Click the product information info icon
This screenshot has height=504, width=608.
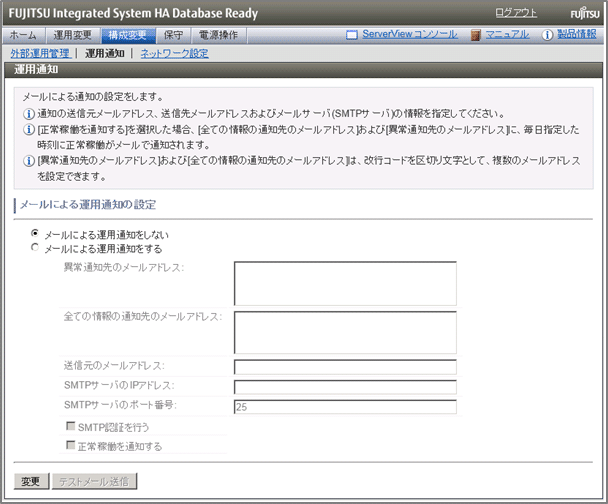tap(547, 35)
